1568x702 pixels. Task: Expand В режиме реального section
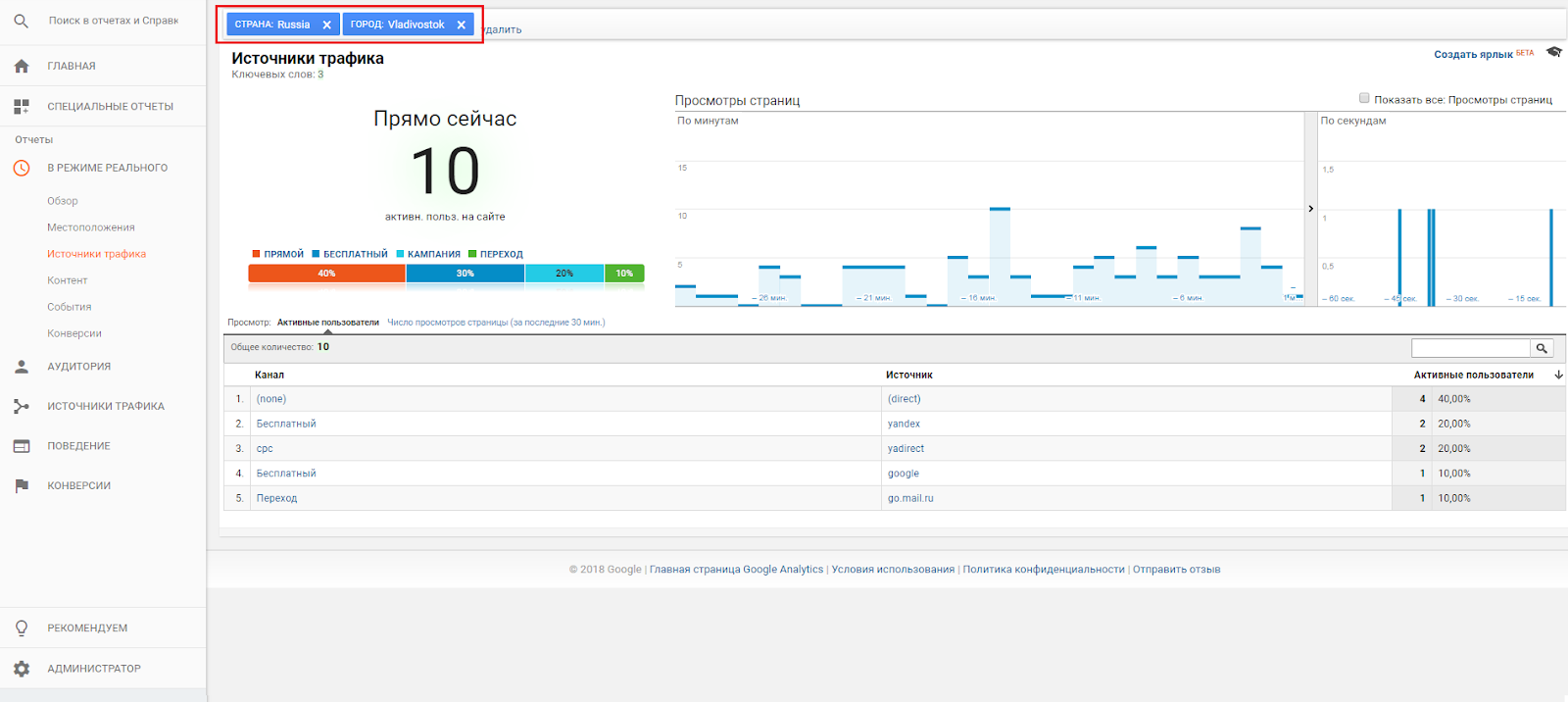(108, 168)
